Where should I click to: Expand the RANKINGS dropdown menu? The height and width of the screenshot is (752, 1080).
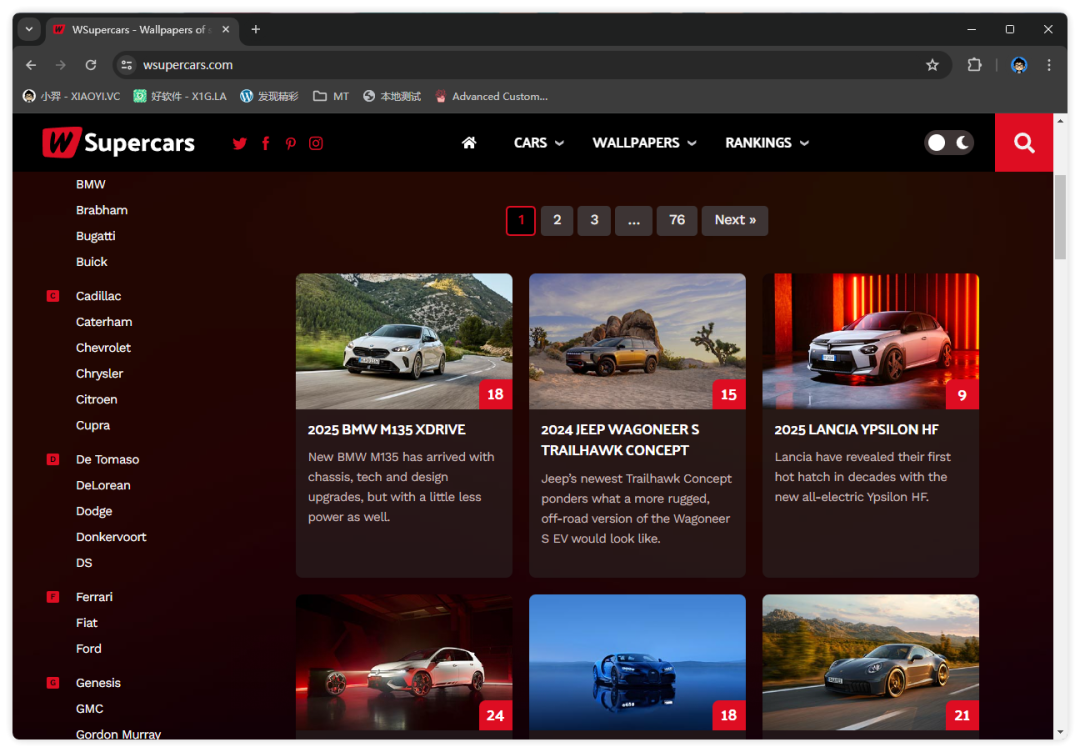pyautogui.click(x=766, y=143)
